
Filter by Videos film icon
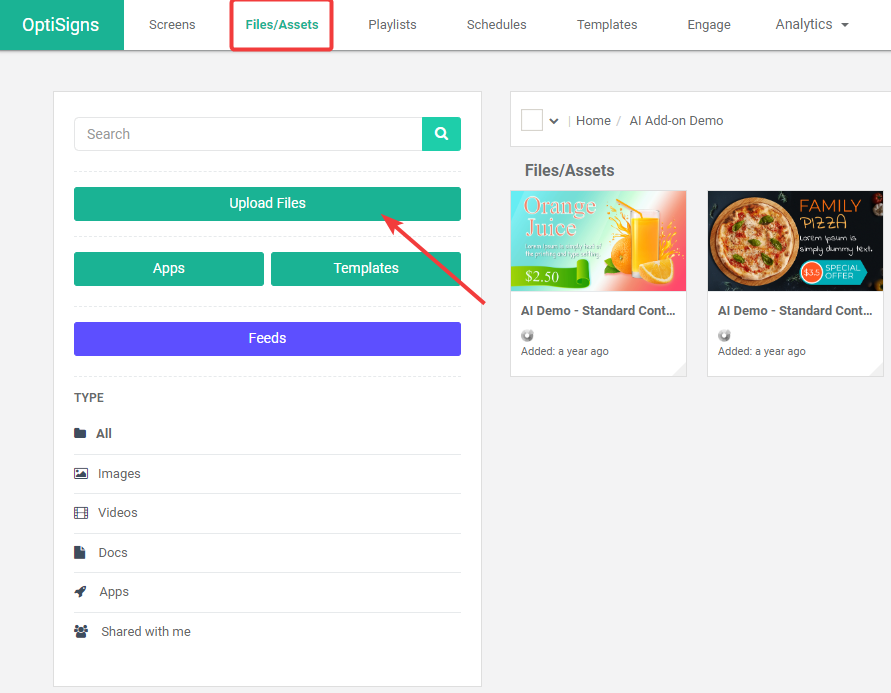(x=81, y=513)
